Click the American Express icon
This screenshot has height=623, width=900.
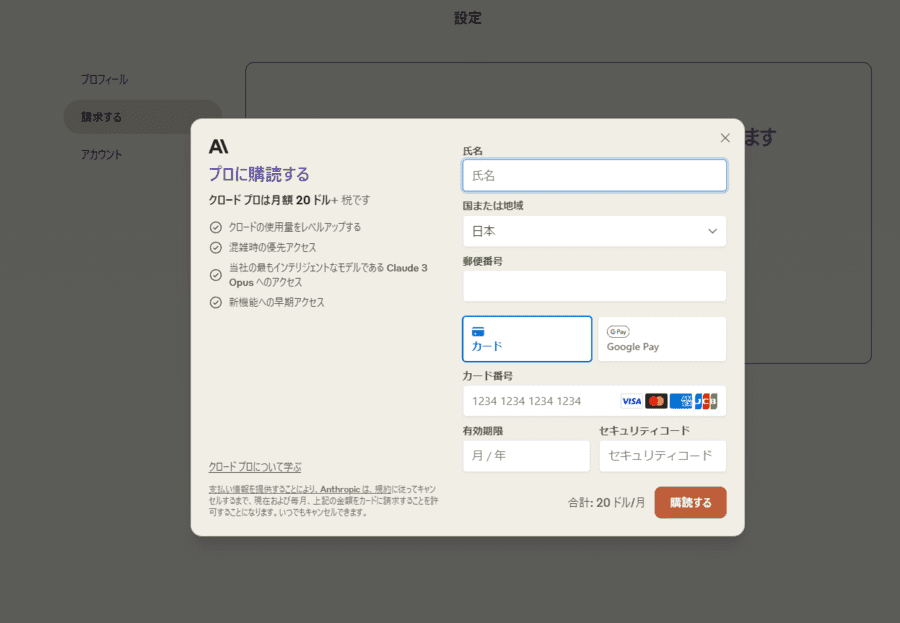[681, 401]
